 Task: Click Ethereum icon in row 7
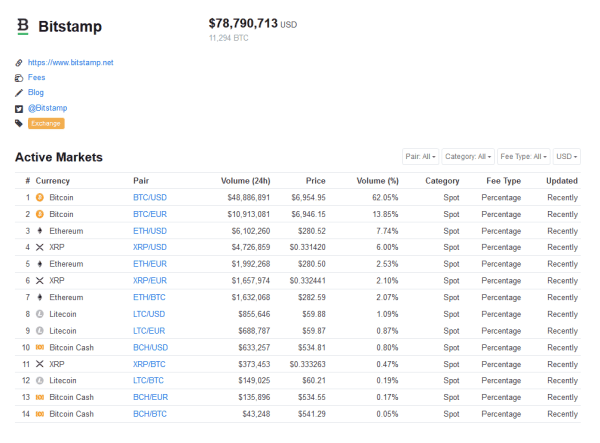39,297
